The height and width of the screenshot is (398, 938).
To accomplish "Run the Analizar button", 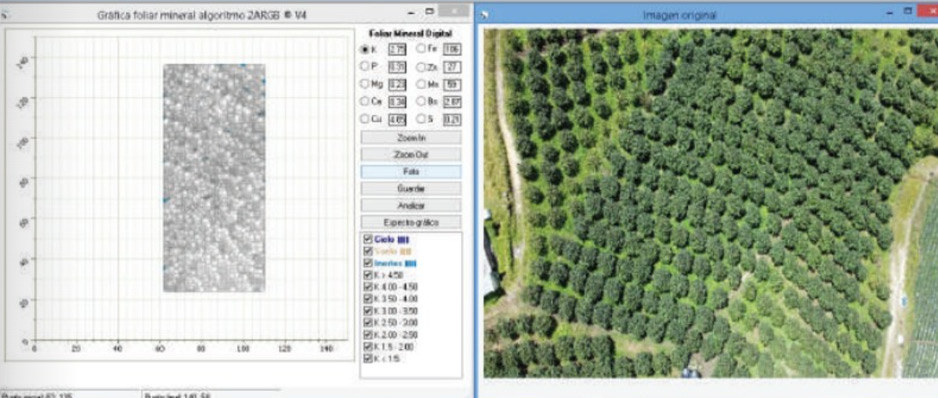I will point(411,205).
